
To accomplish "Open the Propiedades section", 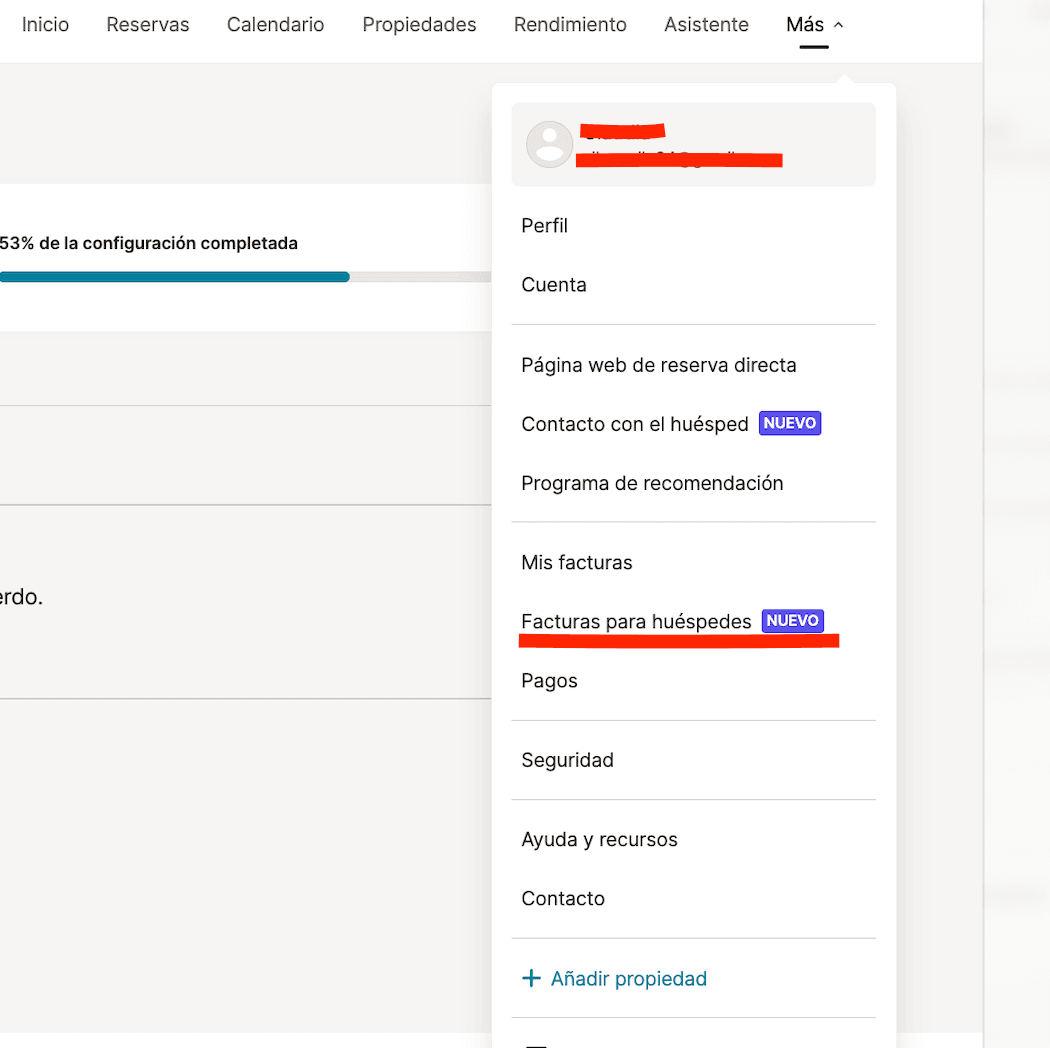I will tap(419, 25).
